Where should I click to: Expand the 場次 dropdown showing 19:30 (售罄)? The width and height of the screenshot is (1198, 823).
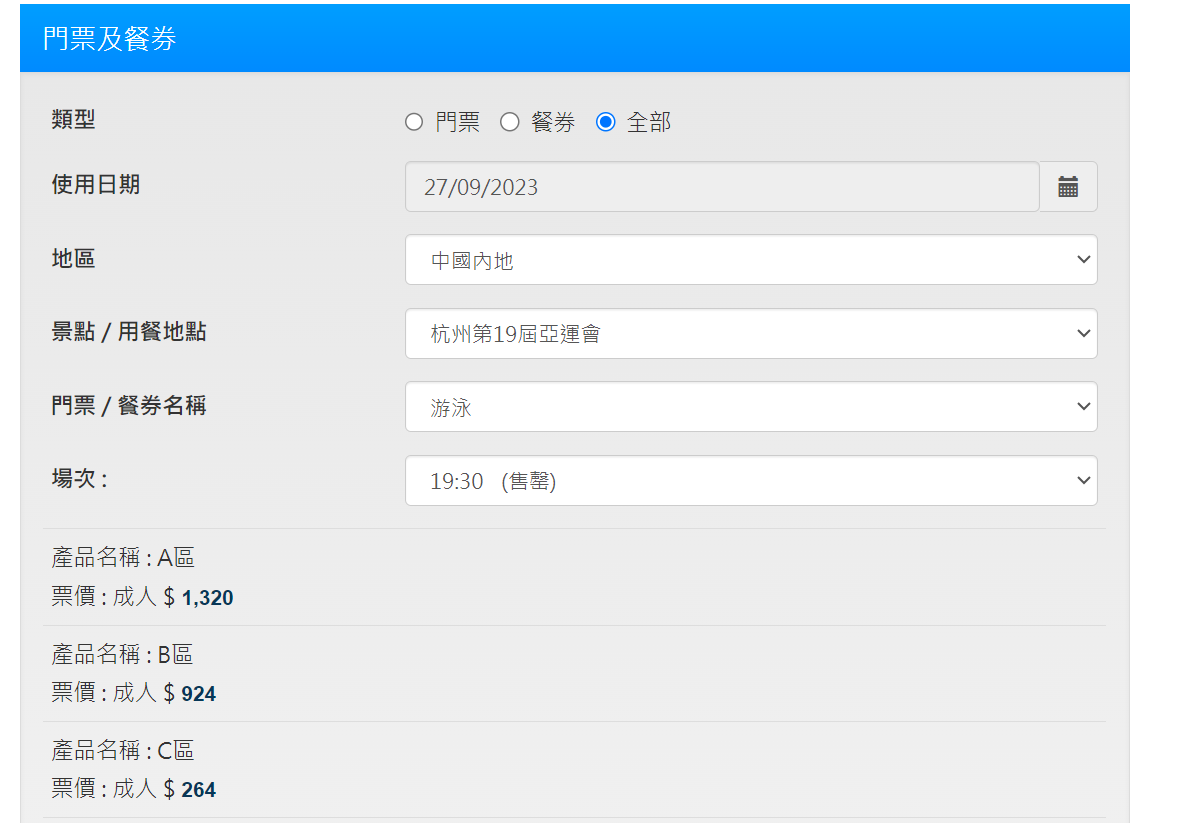click(x=750, y=481)
